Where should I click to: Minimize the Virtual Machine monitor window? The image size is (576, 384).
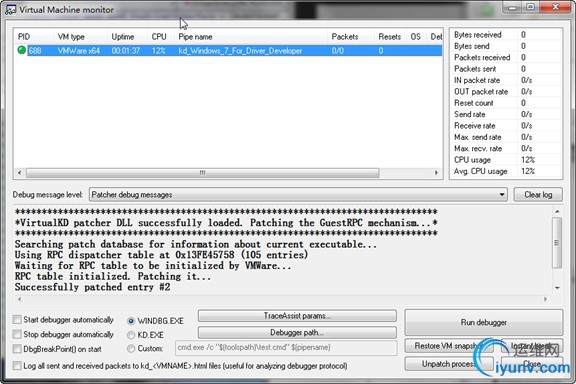[512, 7]
